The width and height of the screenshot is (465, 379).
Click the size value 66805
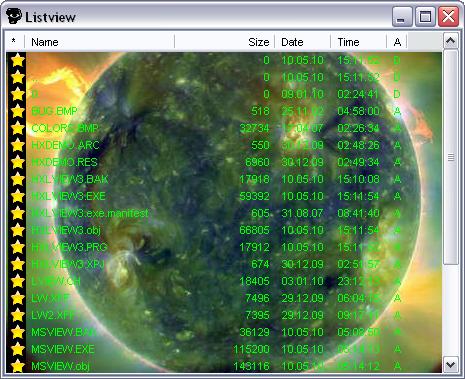pos(254,230)
